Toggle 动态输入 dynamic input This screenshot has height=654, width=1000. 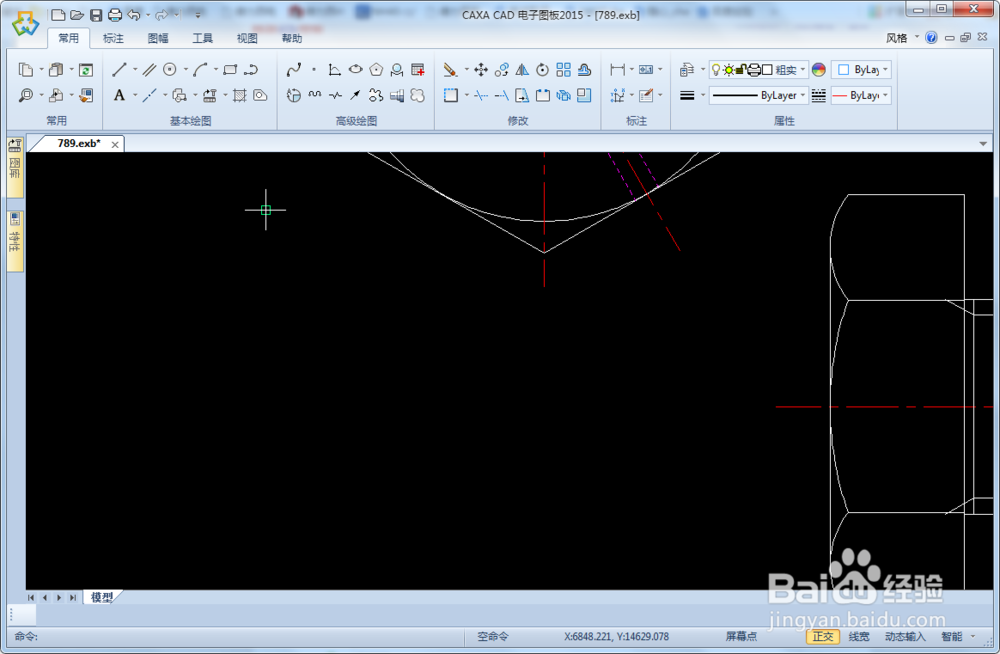coord(905,636)
